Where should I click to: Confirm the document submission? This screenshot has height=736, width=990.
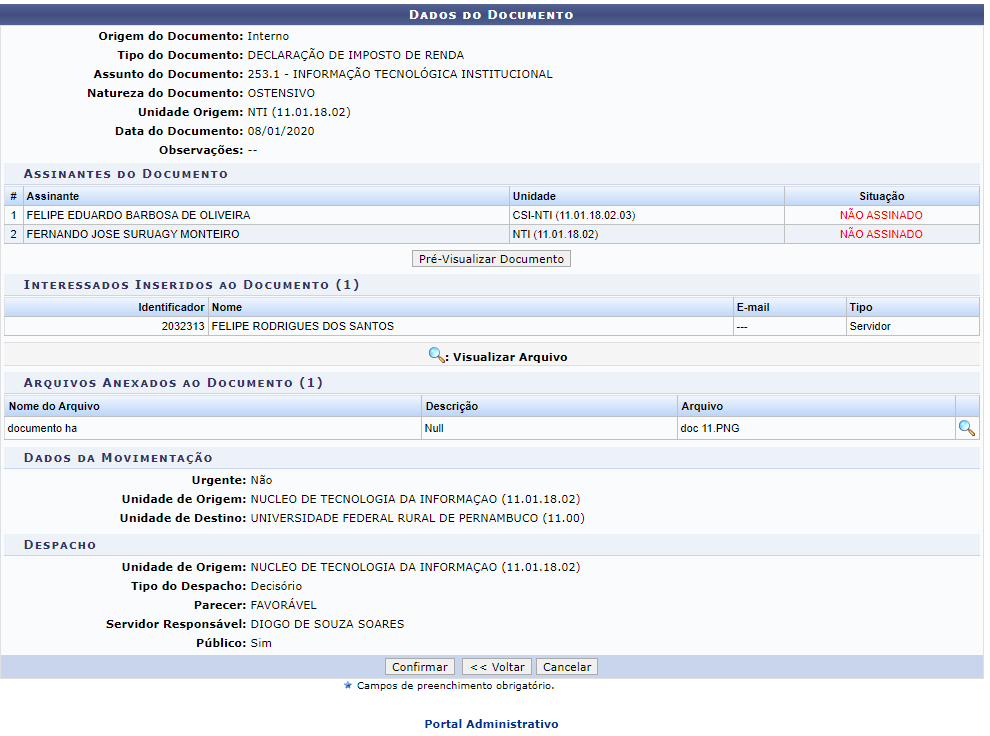pos(419,667)
